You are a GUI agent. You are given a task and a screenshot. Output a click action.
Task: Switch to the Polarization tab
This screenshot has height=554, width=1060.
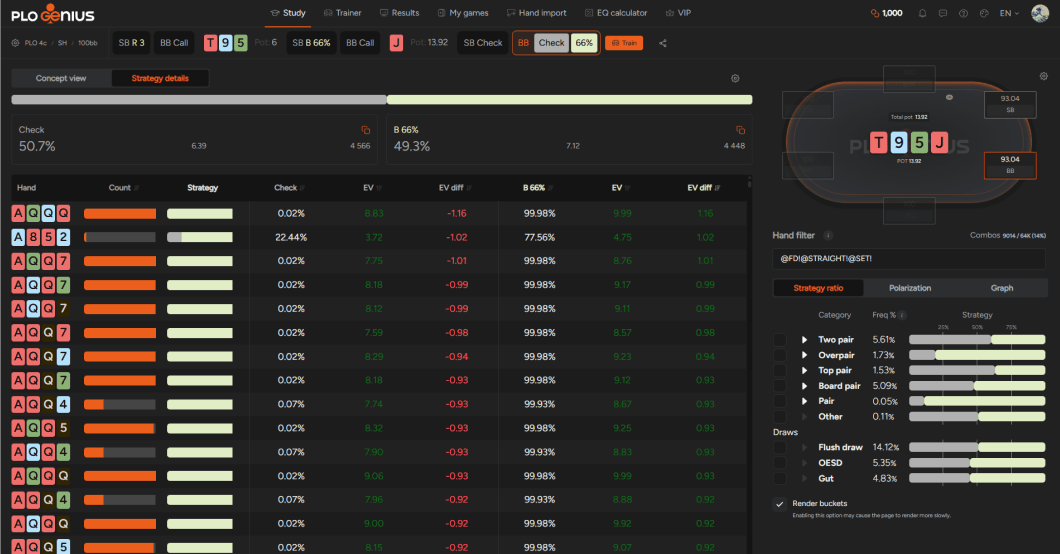[x=910, y=288]
